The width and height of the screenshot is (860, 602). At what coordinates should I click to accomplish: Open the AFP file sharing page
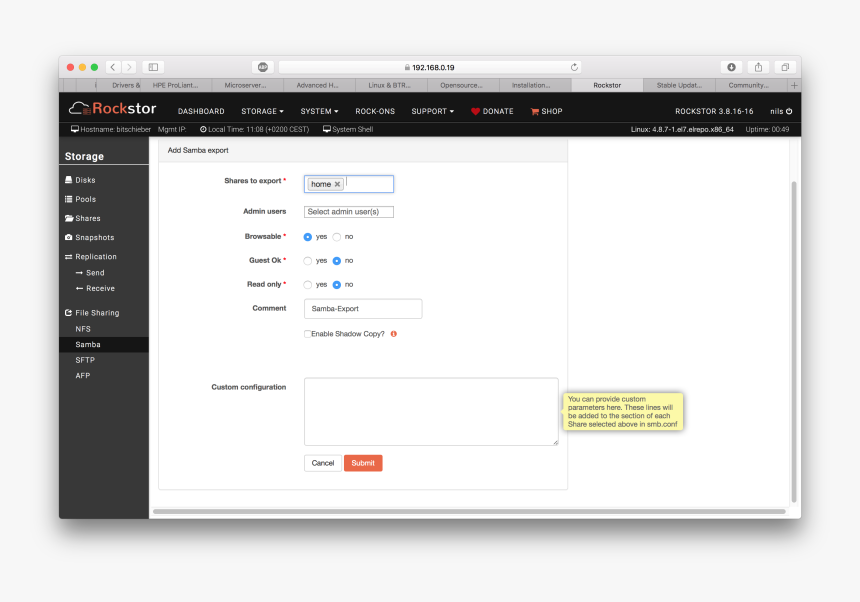click(83, 376)
